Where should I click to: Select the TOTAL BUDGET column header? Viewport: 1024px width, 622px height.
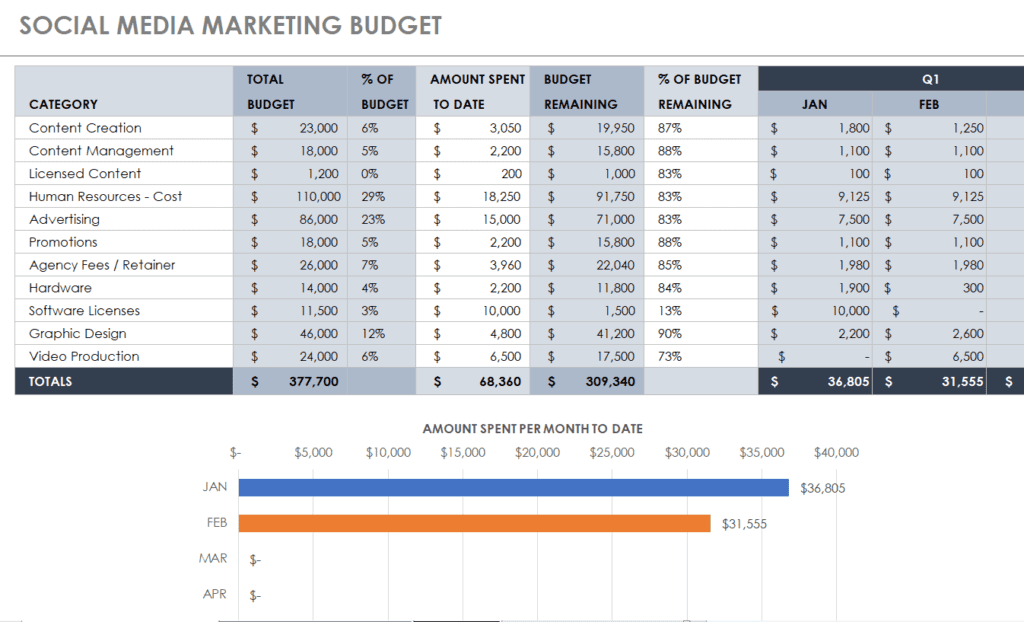[x=290, y=91]
